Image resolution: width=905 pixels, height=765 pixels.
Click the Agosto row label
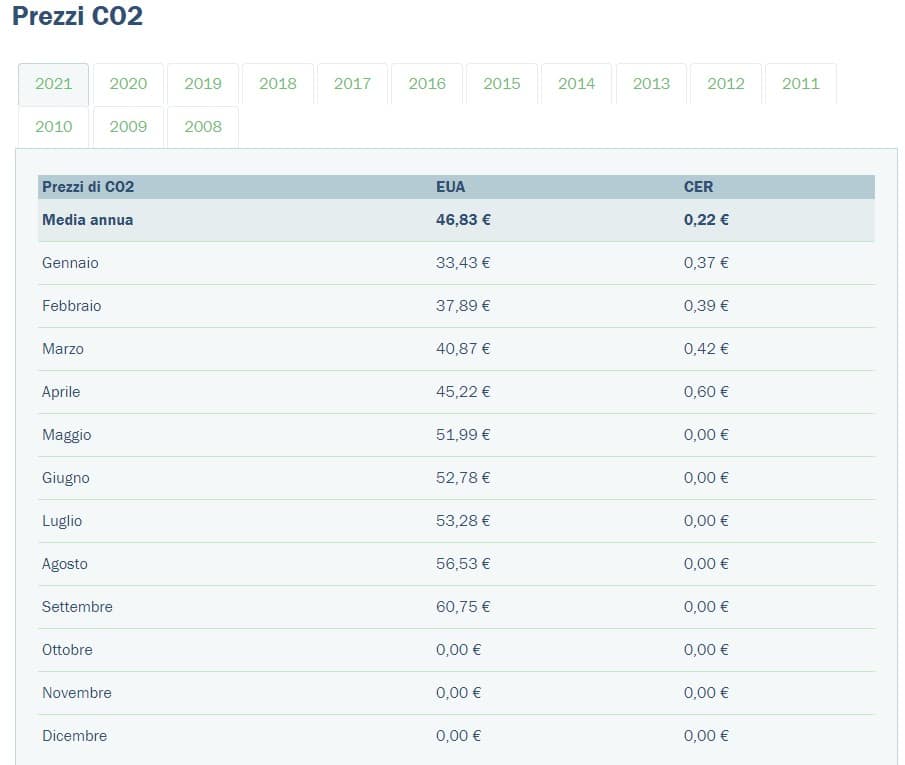pos(65,565)
